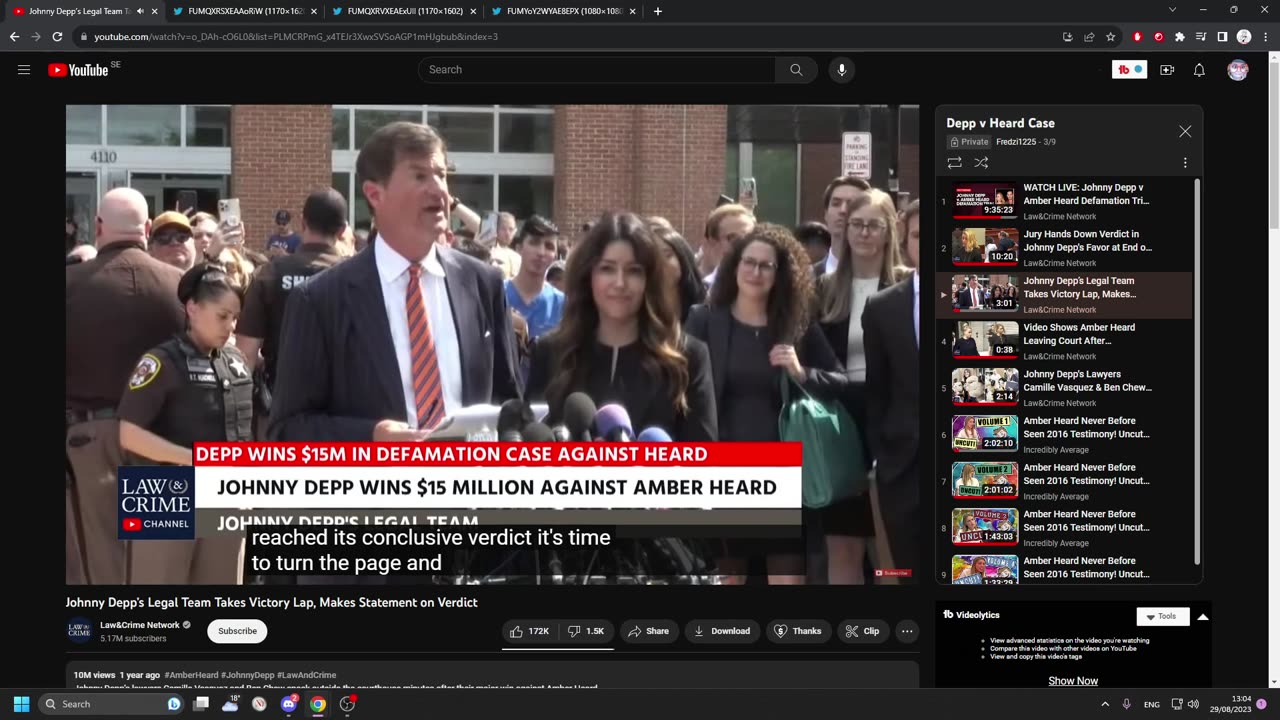
Task: Click the playlist panel scrollbar
Action: [1196, 371]
